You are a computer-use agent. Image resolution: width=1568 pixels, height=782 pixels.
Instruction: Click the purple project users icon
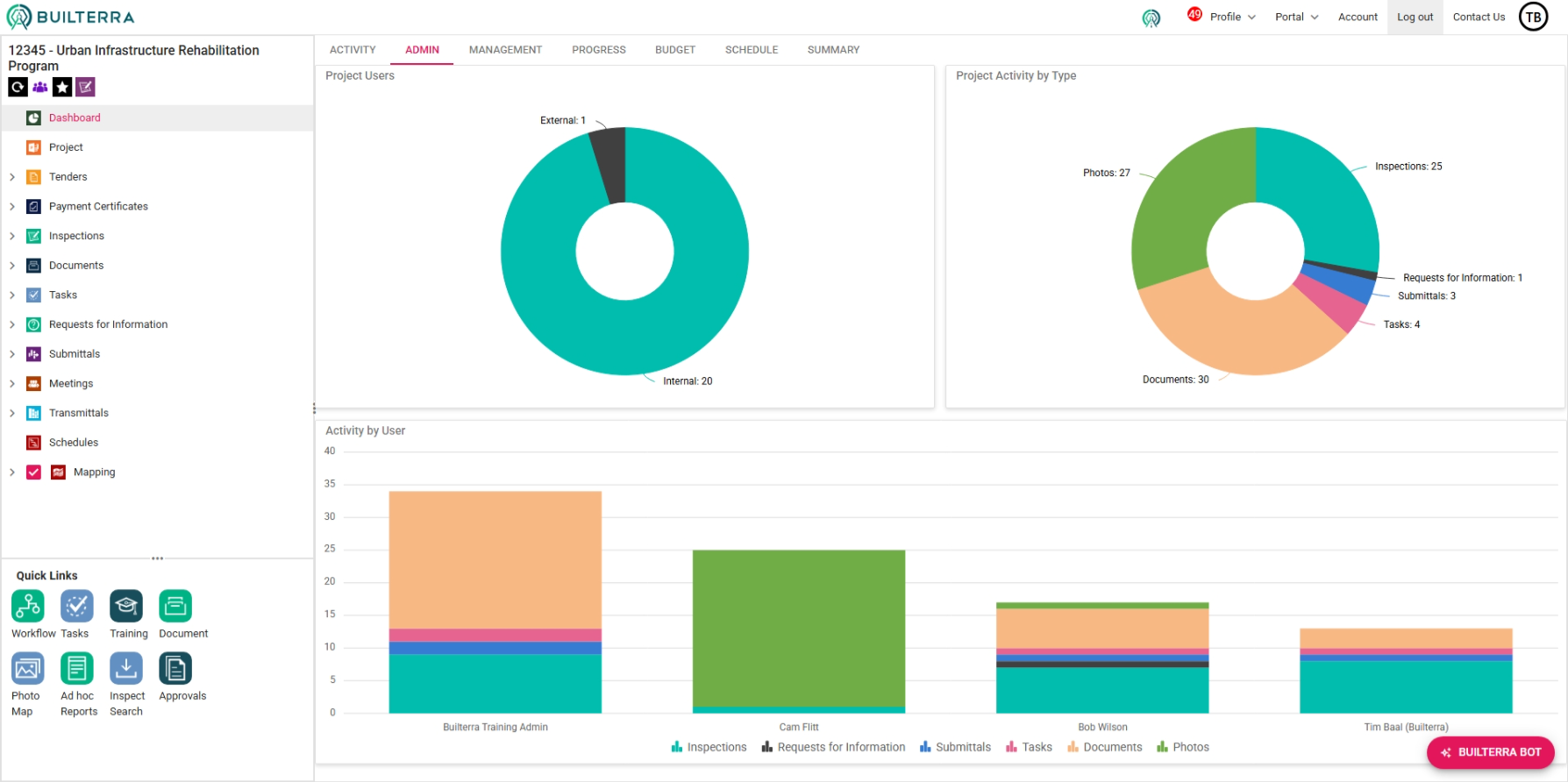[x=40, y=87]
